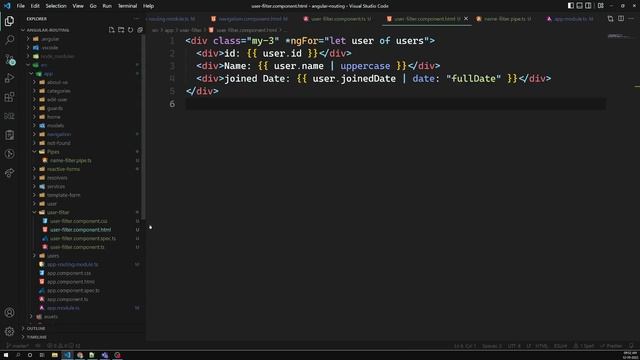
Task: Open the Accounts menu icon
Action: (x=9, y=313)
